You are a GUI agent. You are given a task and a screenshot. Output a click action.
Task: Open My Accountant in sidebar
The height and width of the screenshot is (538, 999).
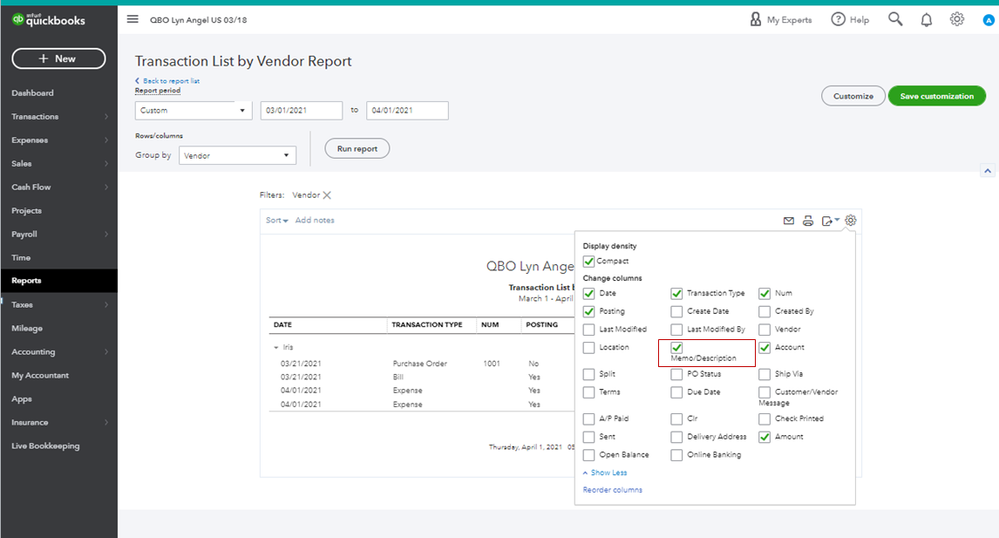40,375
